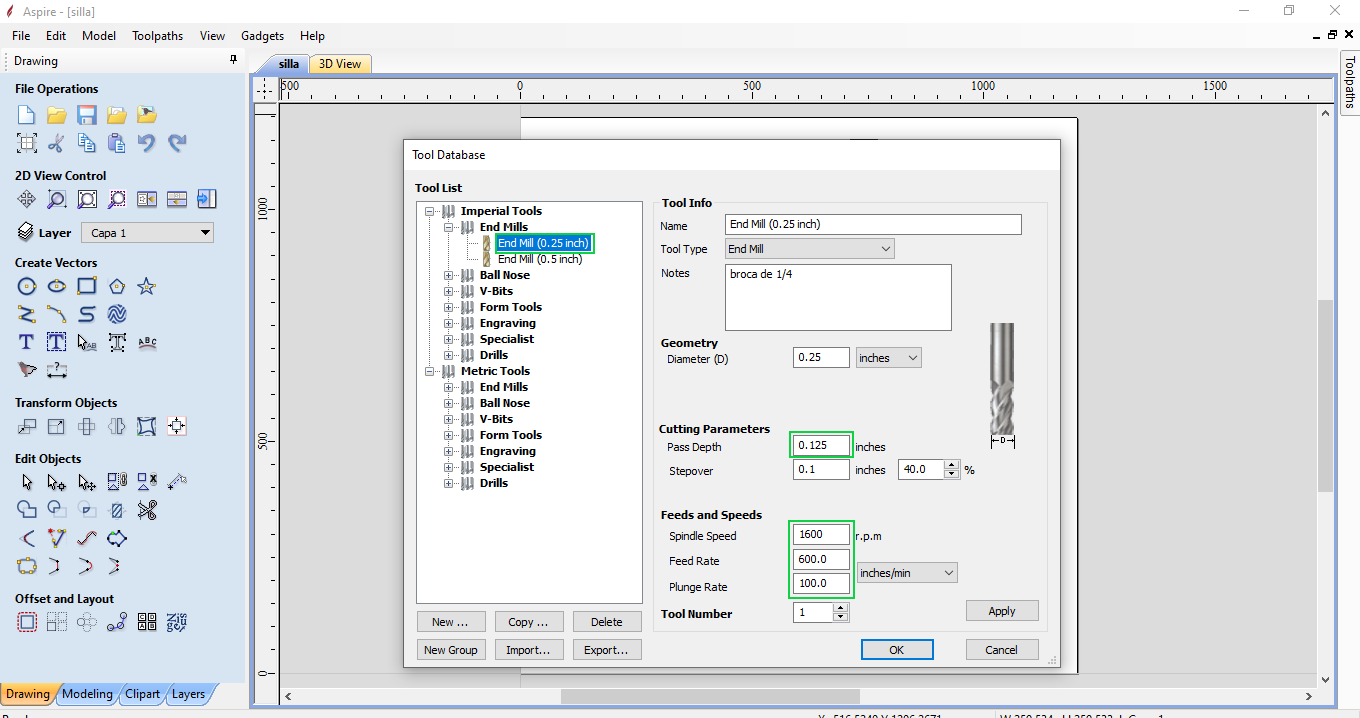Select the Draw Ellipse tool
The height and width of the screenshot is (718, 1360).
click(x=57, y=287)
